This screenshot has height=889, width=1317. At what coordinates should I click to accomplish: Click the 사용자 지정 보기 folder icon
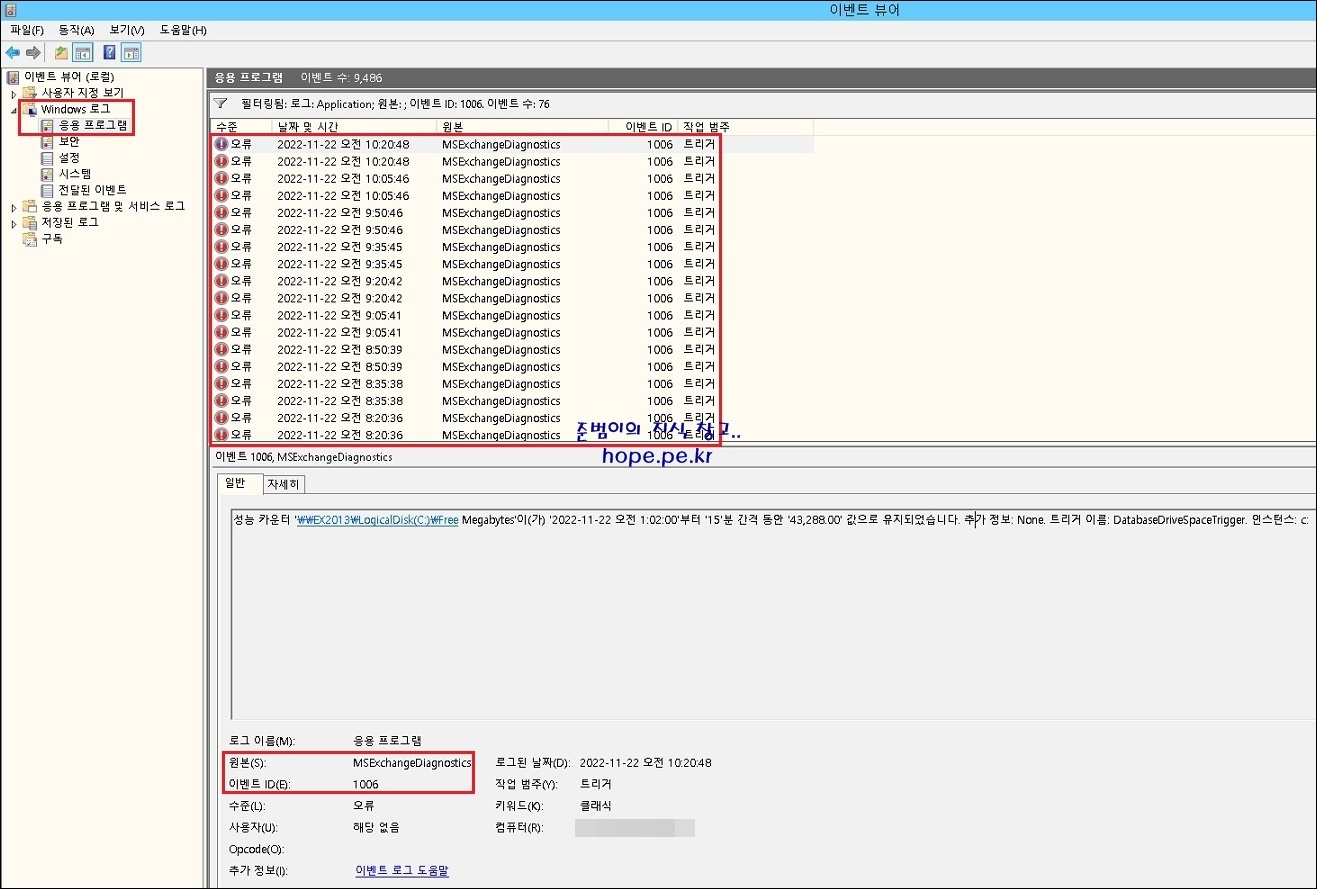pyautogui.click(x=30, y=93)
